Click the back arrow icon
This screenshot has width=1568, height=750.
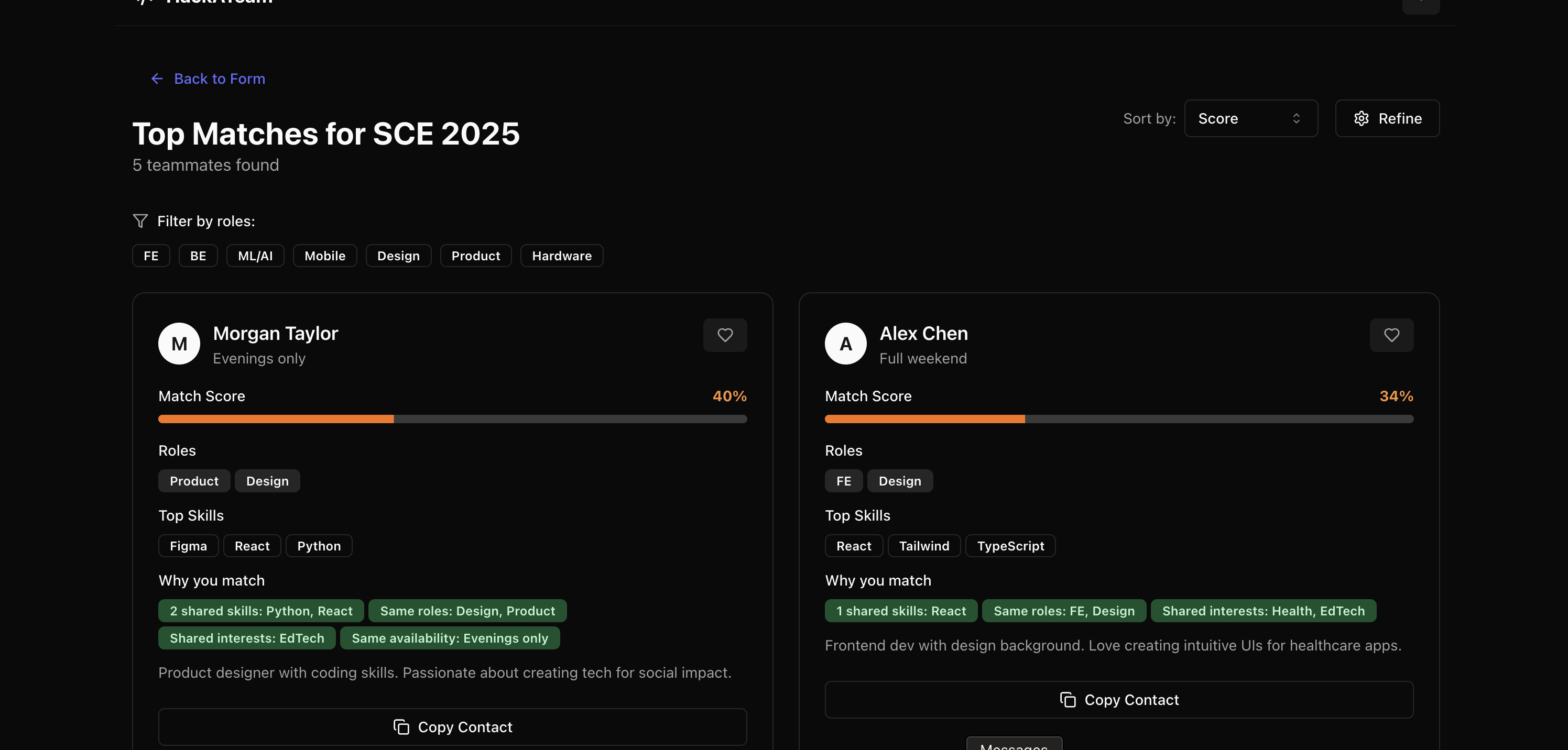[x=157, y=79]
